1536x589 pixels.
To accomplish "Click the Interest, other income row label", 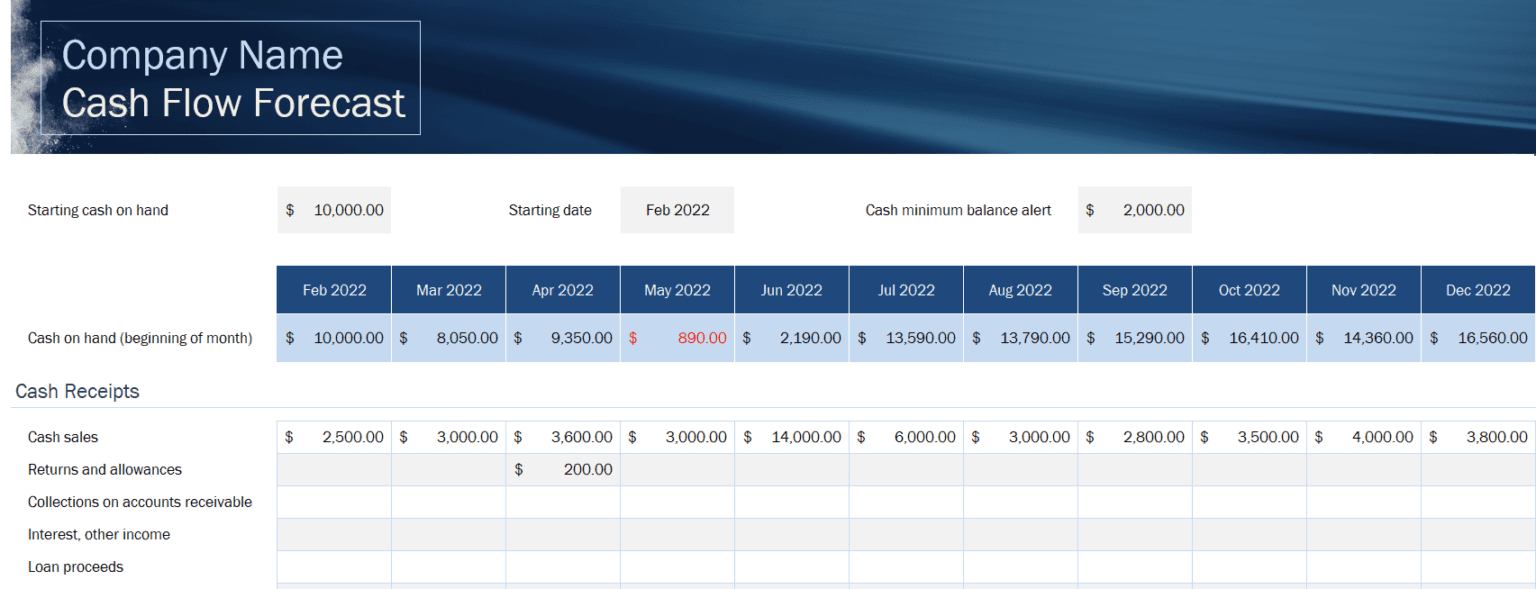I will (x=99, y=534).
